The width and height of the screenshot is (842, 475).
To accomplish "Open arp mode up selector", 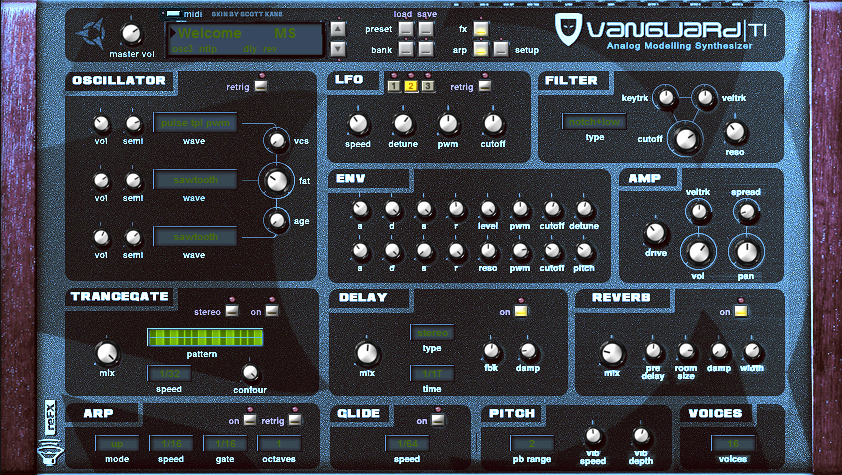I will pos(117,443).
